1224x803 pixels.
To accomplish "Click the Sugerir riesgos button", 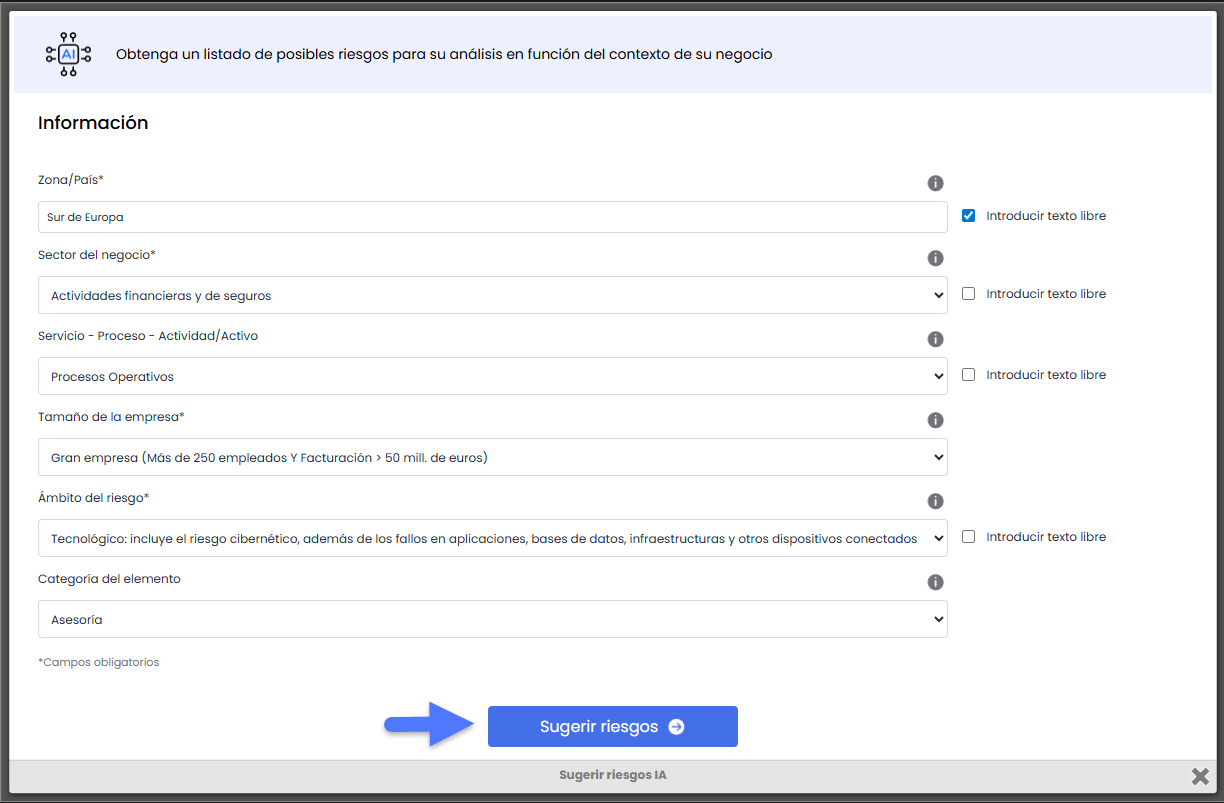I will [612, 727].
